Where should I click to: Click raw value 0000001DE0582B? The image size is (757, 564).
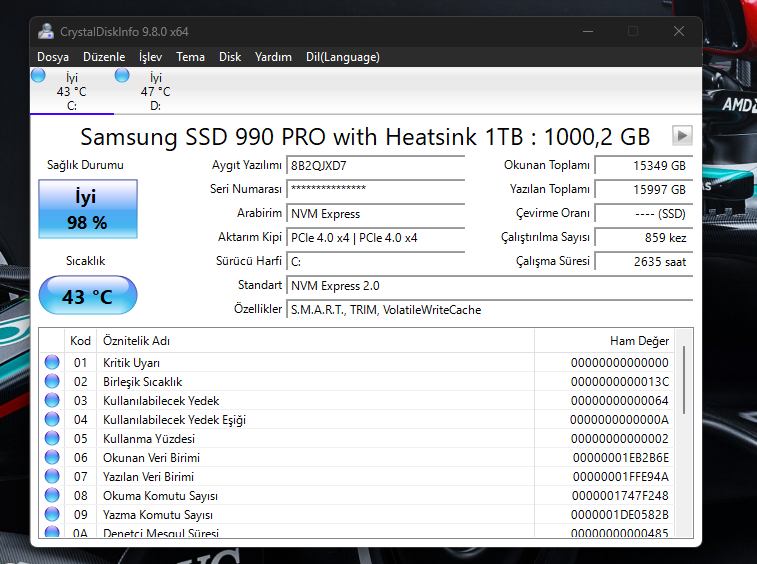pyautogui.click(x=620, y=515)
